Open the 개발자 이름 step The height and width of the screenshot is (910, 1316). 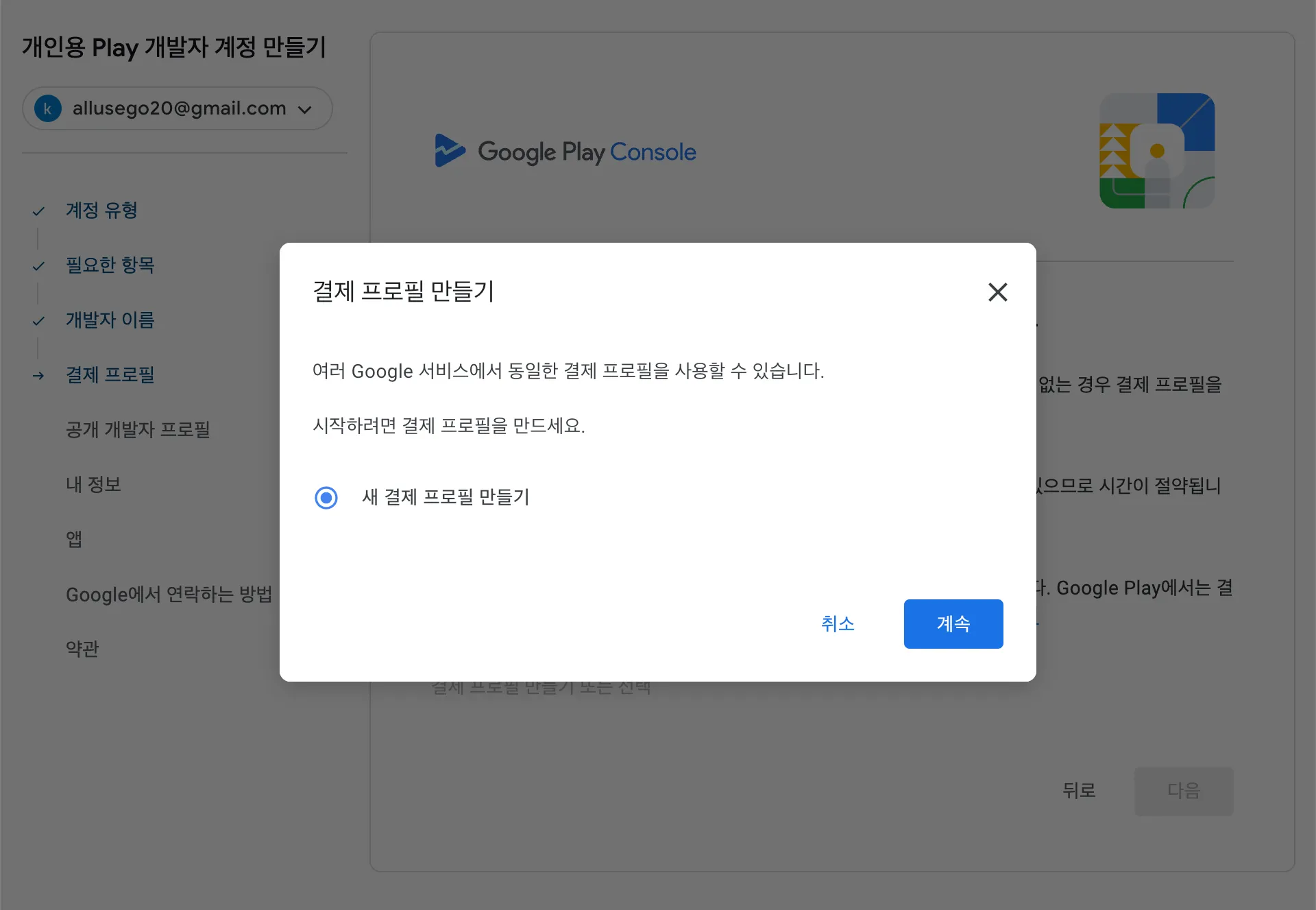[x=110, y=320]
